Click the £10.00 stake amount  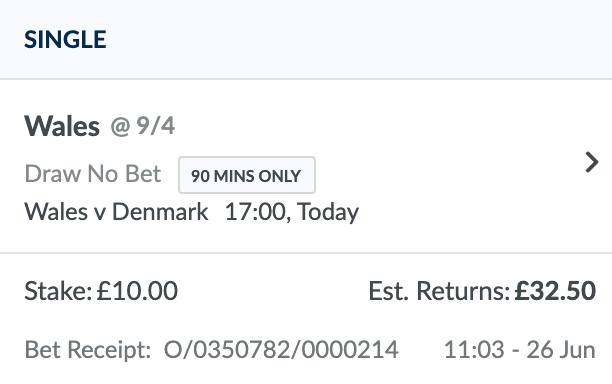pyautogui.click(x=137, y=291)
